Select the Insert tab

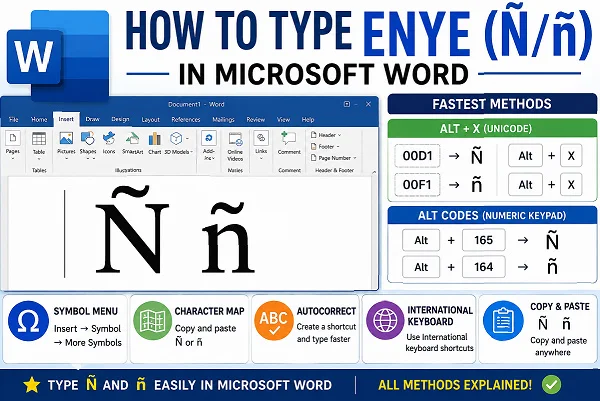click(66, 119)
